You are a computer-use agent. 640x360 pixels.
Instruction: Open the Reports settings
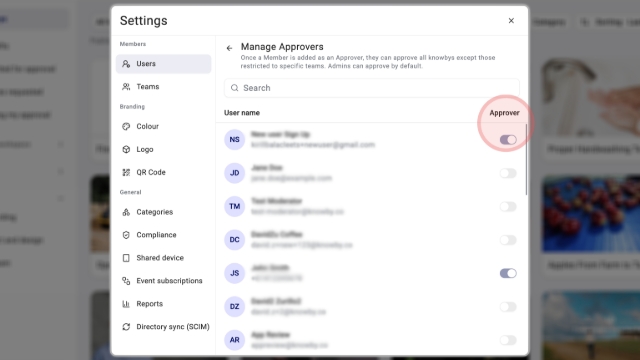tap(163, 304)
